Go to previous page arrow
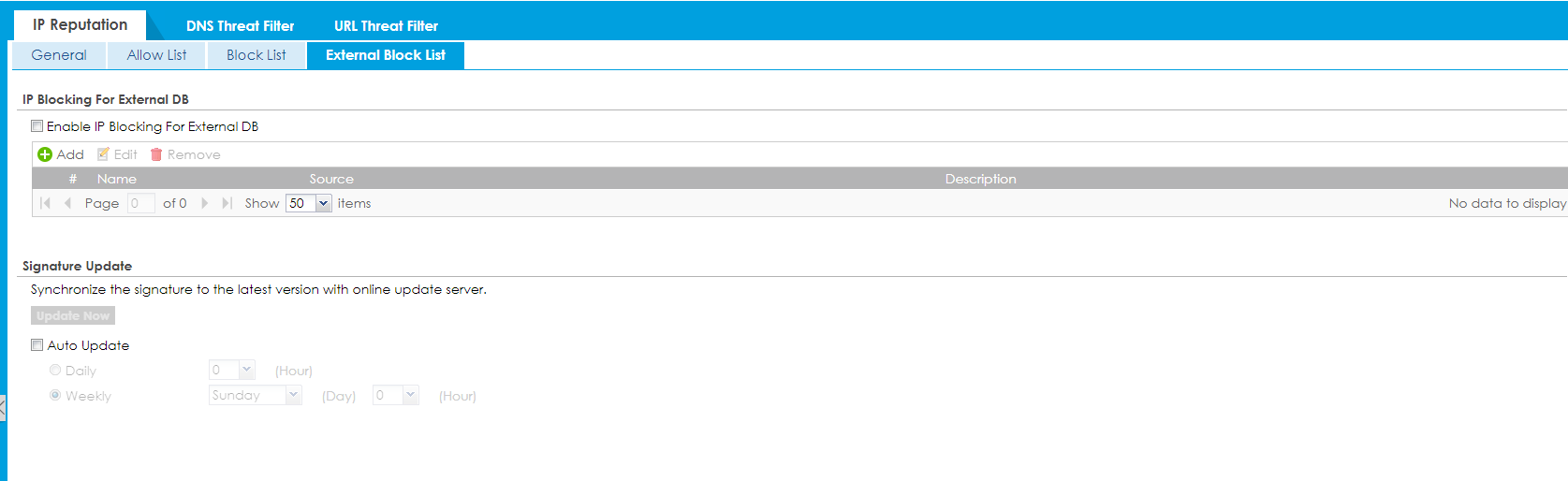1568x481 pixels. [67, 203]
